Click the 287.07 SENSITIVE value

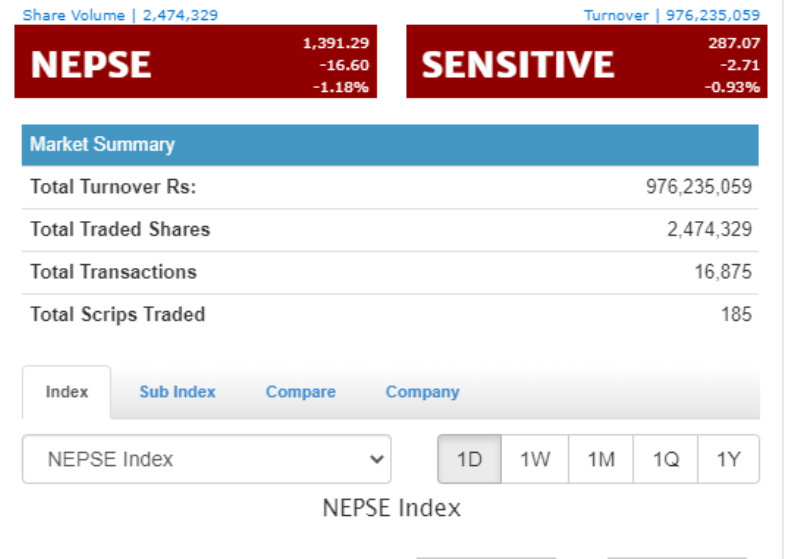[x=734, y=43]
